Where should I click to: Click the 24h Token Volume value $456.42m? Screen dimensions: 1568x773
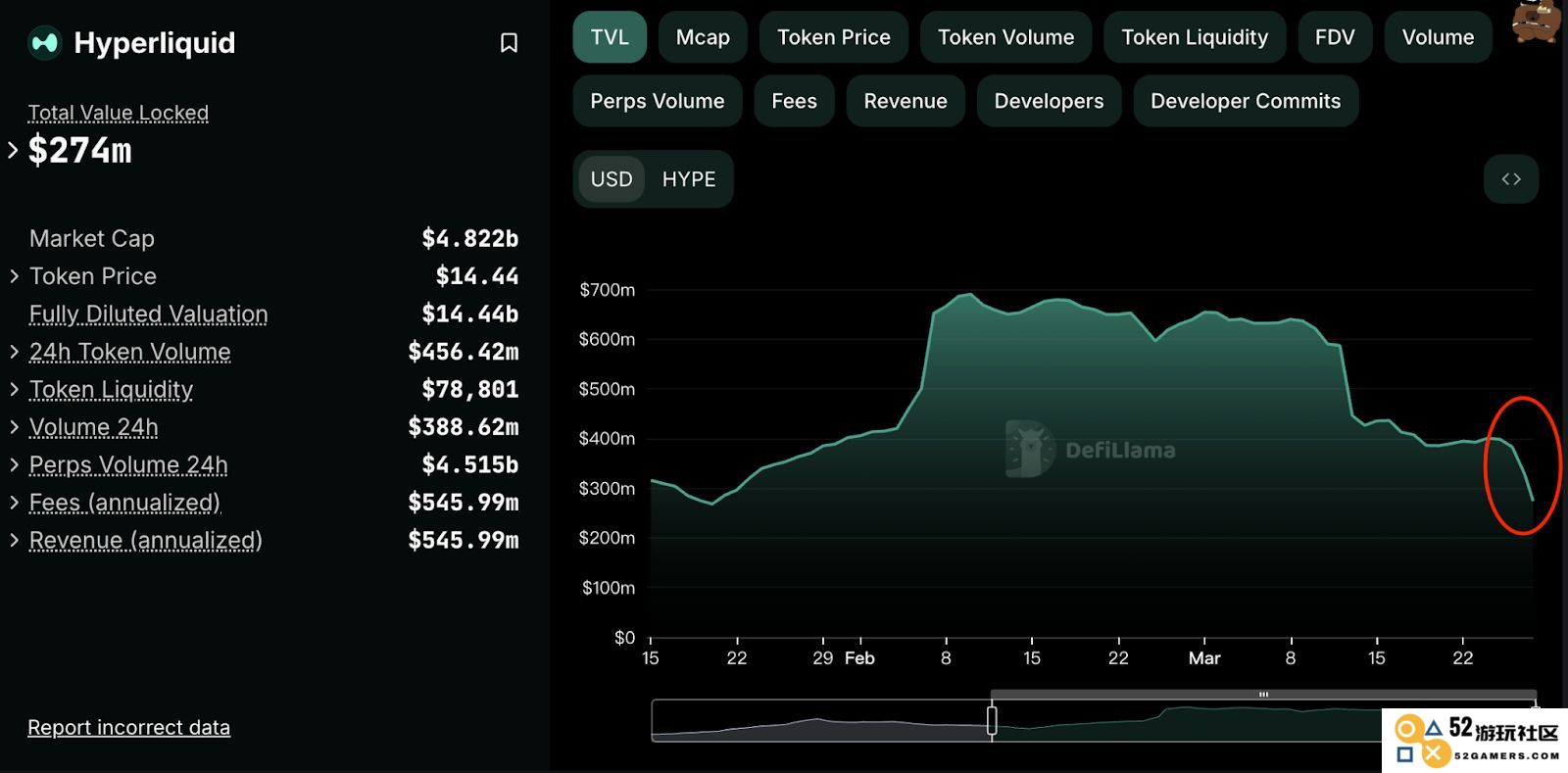464,352
